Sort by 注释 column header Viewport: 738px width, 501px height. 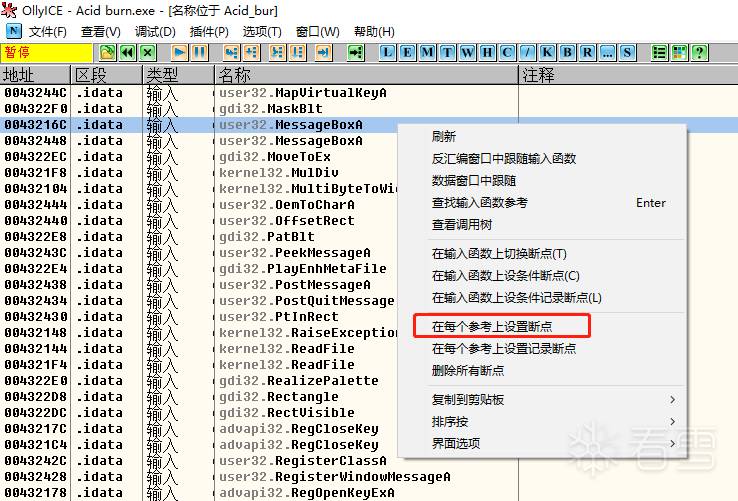point(628,75)
